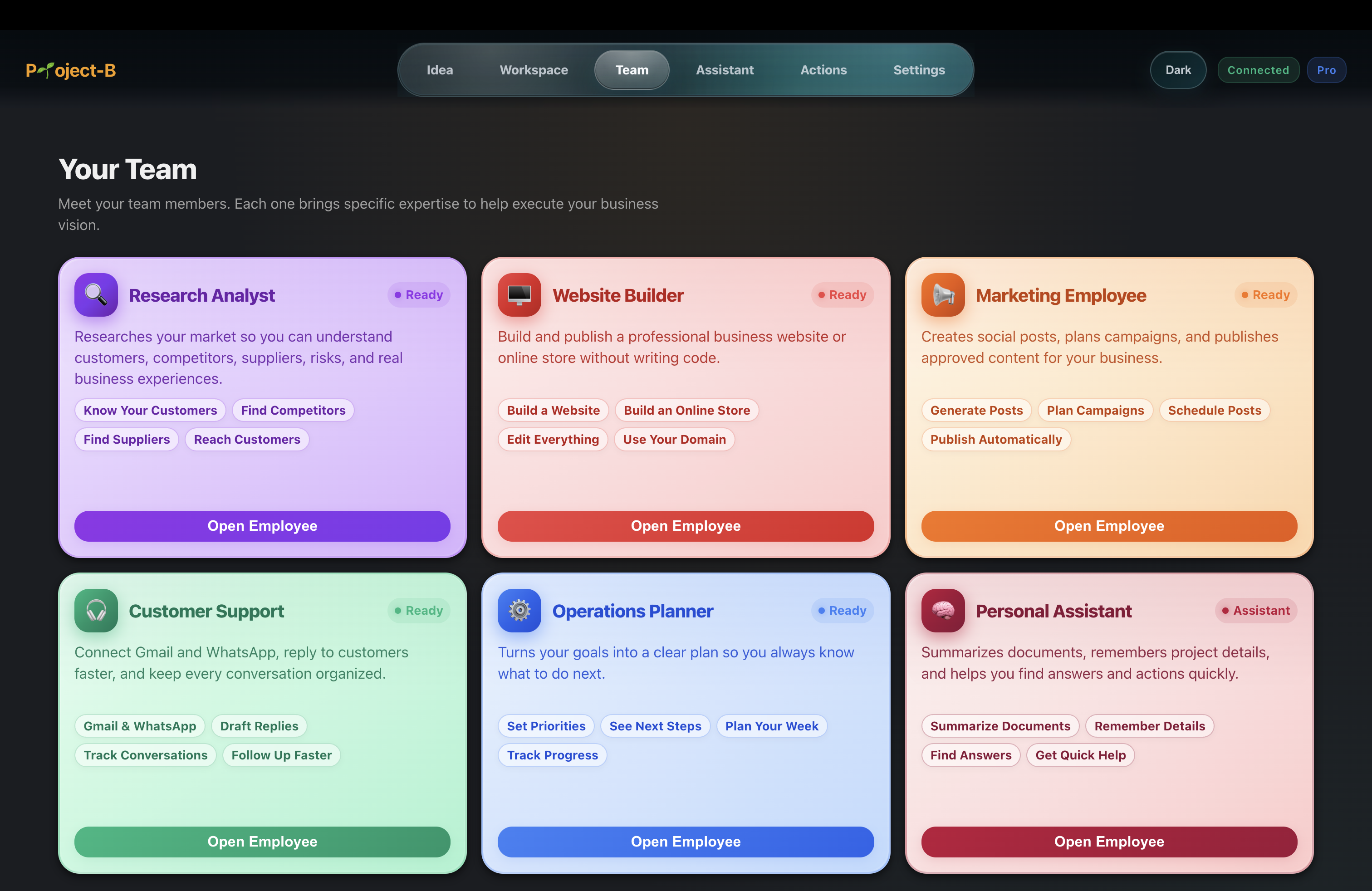Click the Project-B logo
1372x891 pixels.
point(71,70)
